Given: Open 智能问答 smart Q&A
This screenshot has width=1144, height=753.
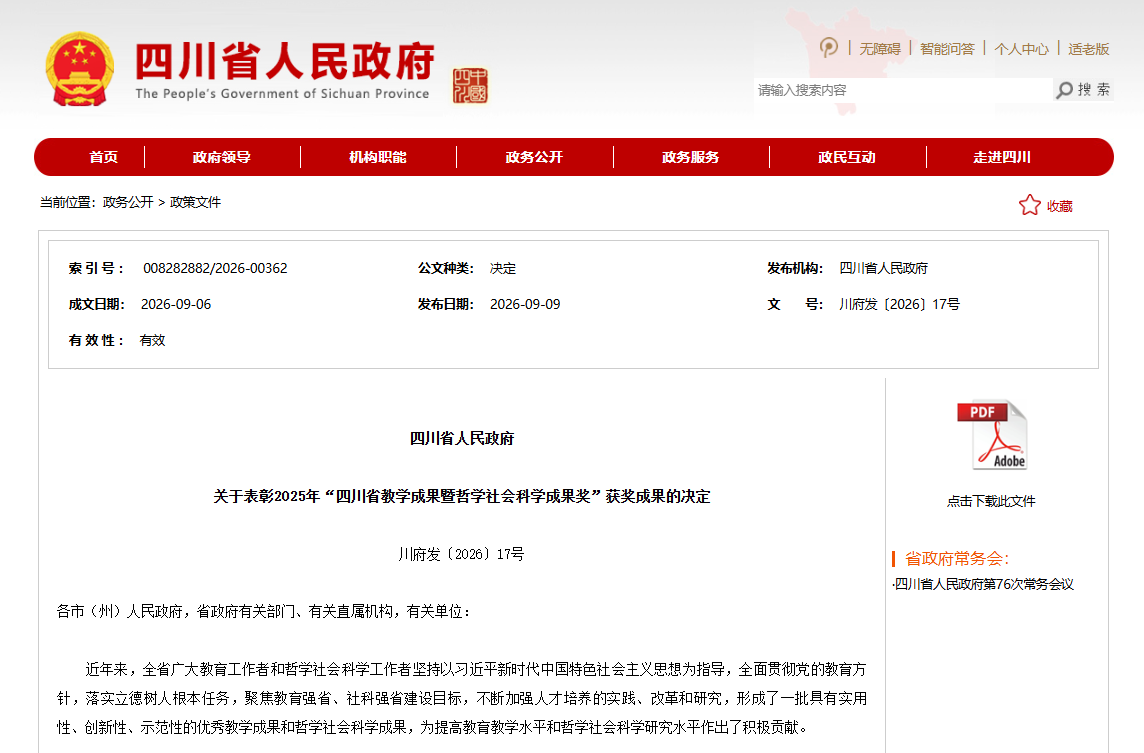Looking at the screenshot, I should coord(947,49).
